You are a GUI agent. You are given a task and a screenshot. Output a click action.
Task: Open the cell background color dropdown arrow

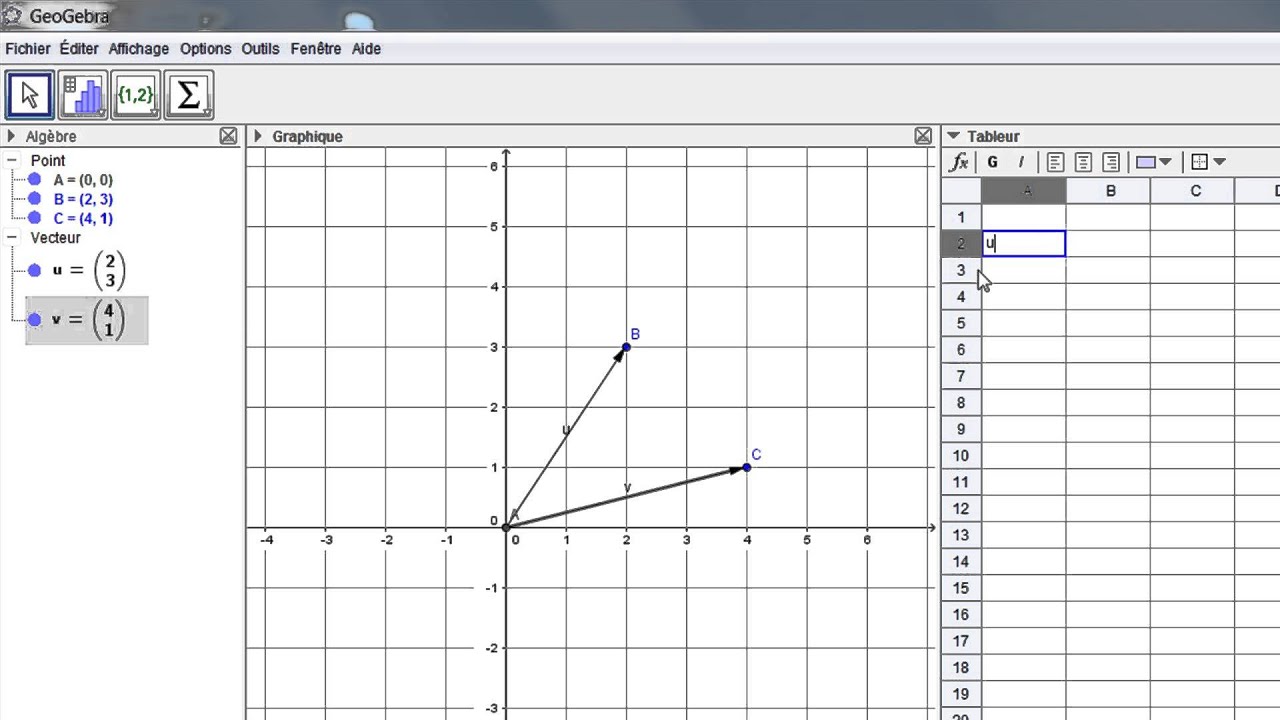[1165, 162]
